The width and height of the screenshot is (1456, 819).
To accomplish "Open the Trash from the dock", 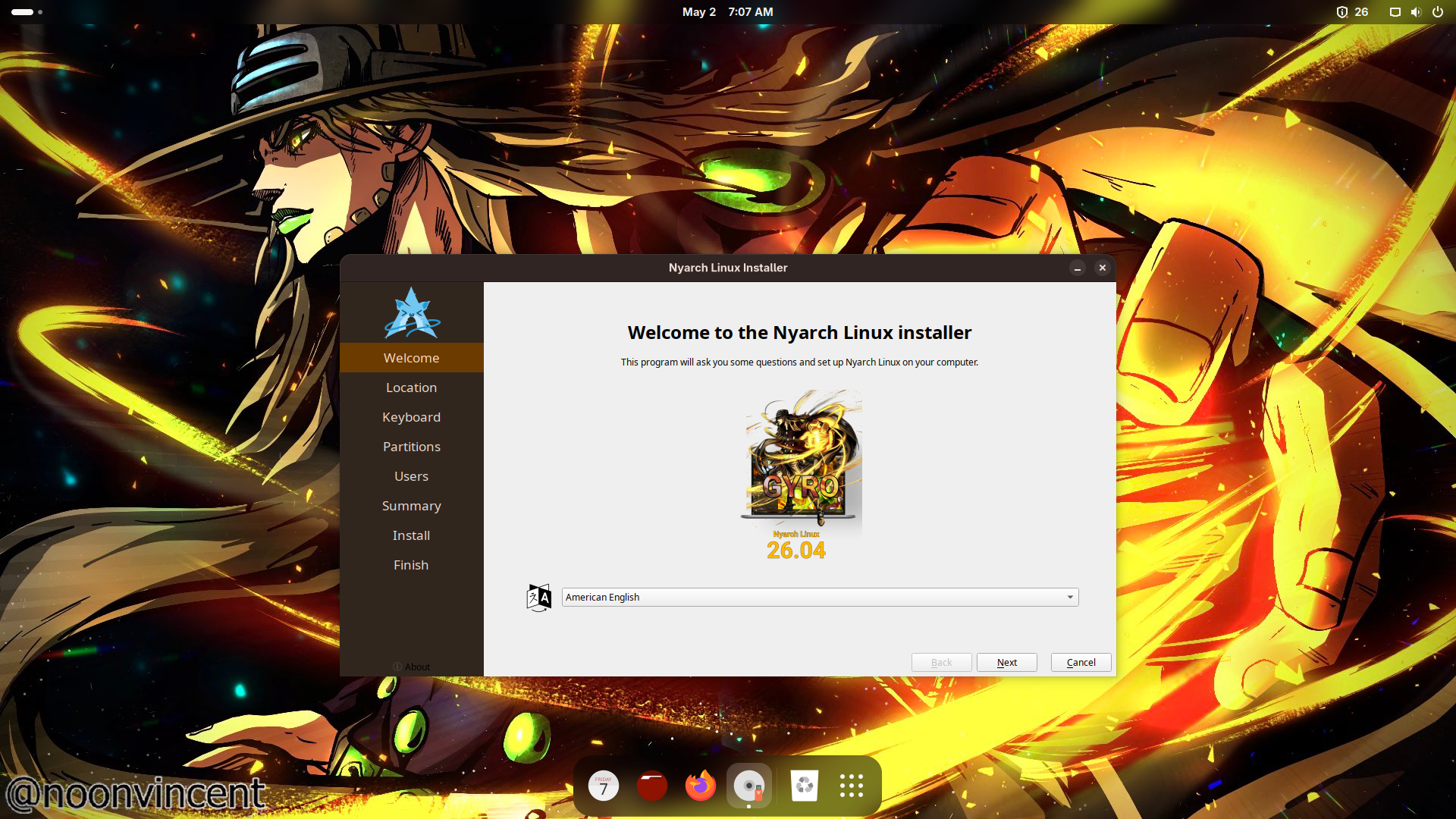I will pos(804,786).
